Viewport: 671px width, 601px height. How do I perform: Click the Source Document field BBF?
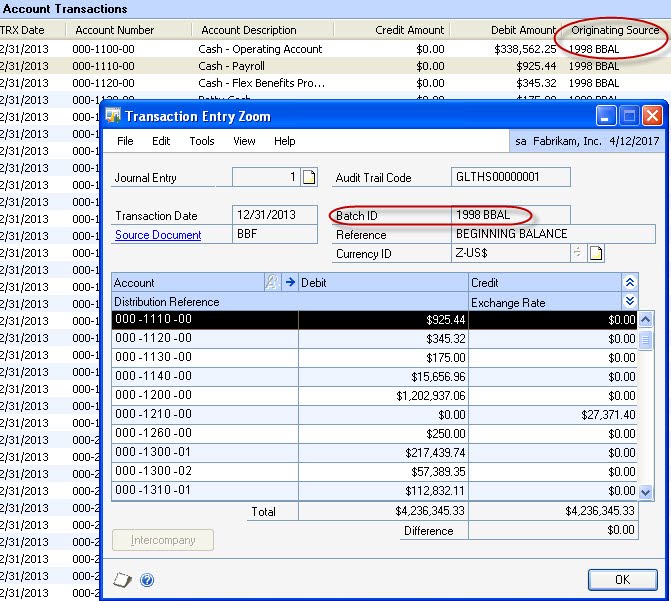click(275, 234)
